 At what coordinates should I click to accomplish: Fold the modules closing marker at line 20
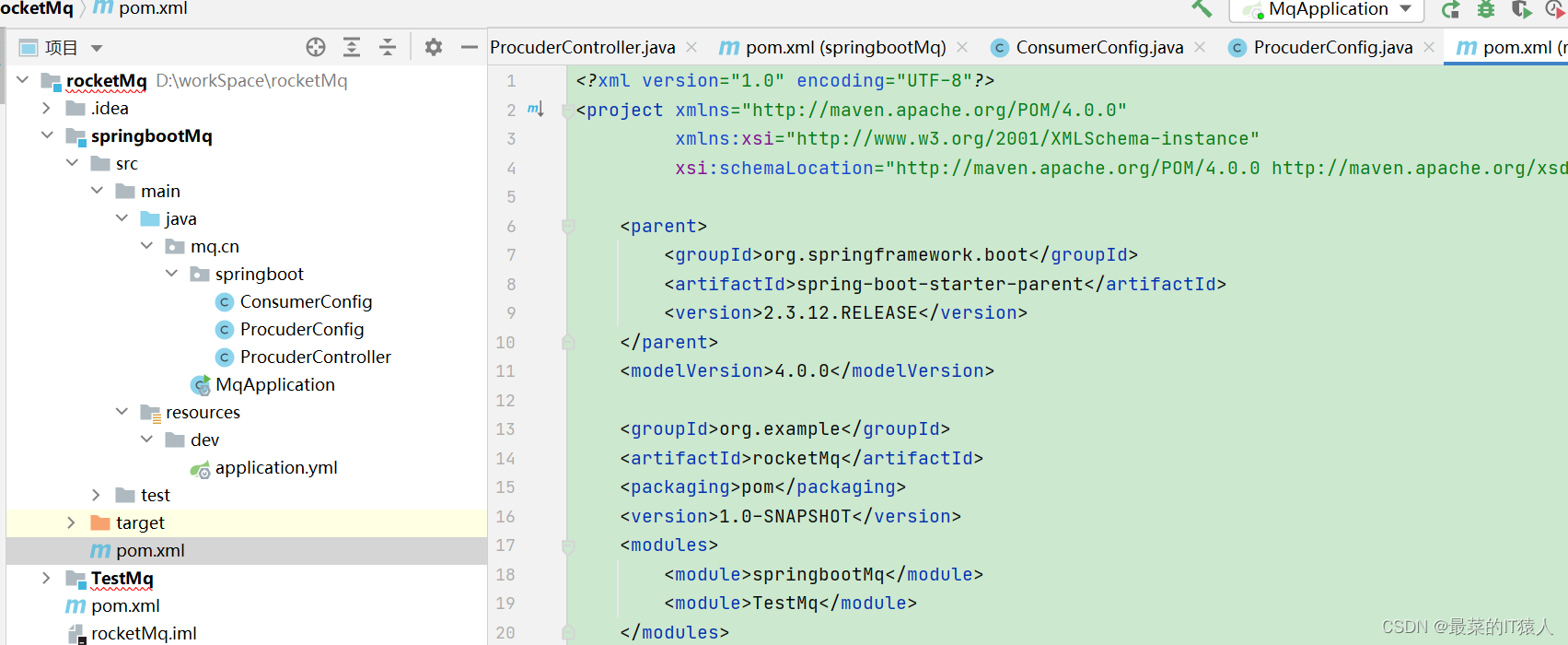click(568, 632)
